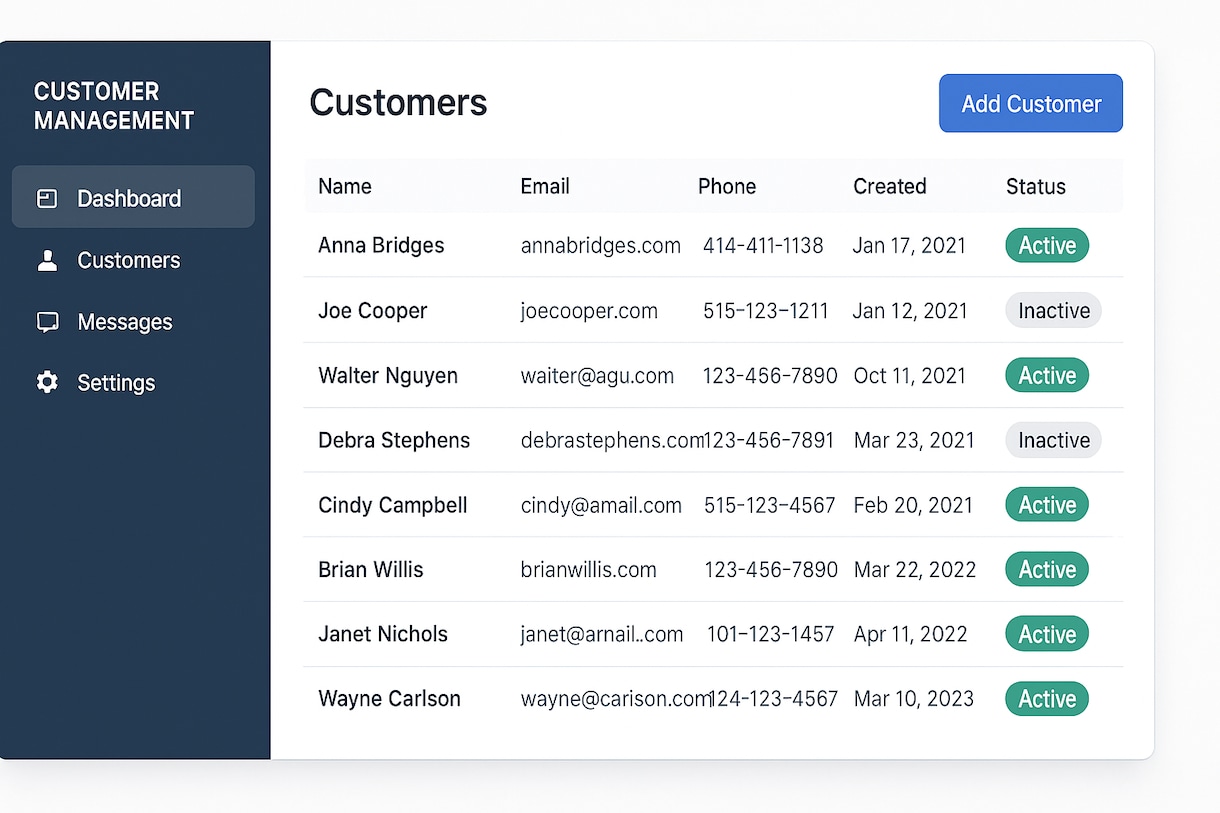Open the Dashboard menu item
The height and width of the screenshot is (813, 1220).
point(133,197)
